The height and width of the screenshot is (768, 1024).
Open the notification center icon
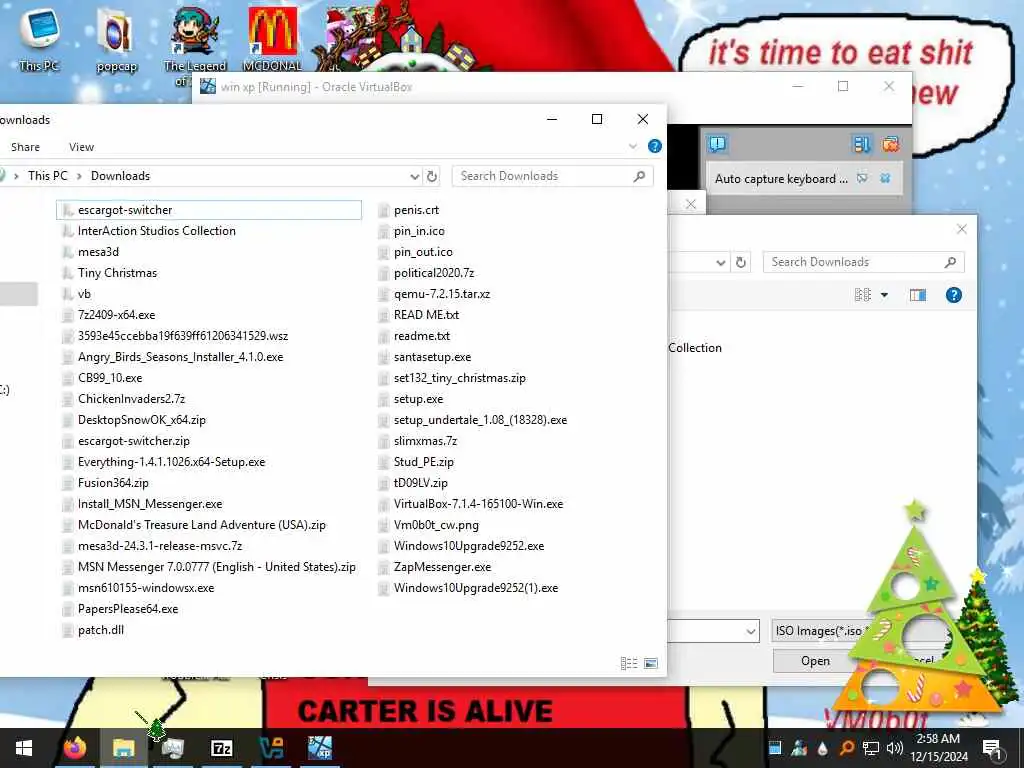tap(991, 748)
